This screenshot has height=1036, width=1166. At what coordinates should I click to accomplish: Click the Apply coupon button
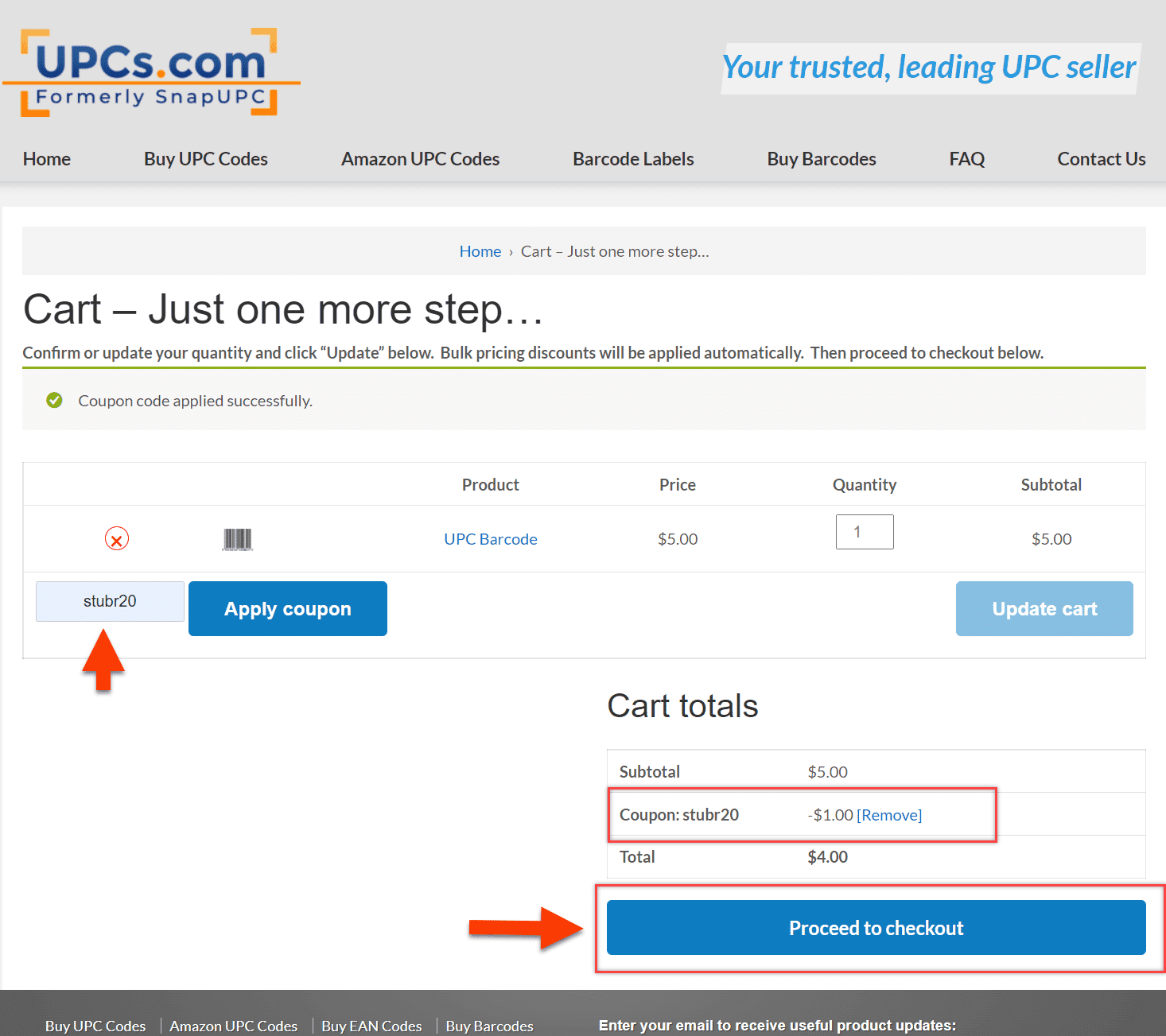[288, 609]
